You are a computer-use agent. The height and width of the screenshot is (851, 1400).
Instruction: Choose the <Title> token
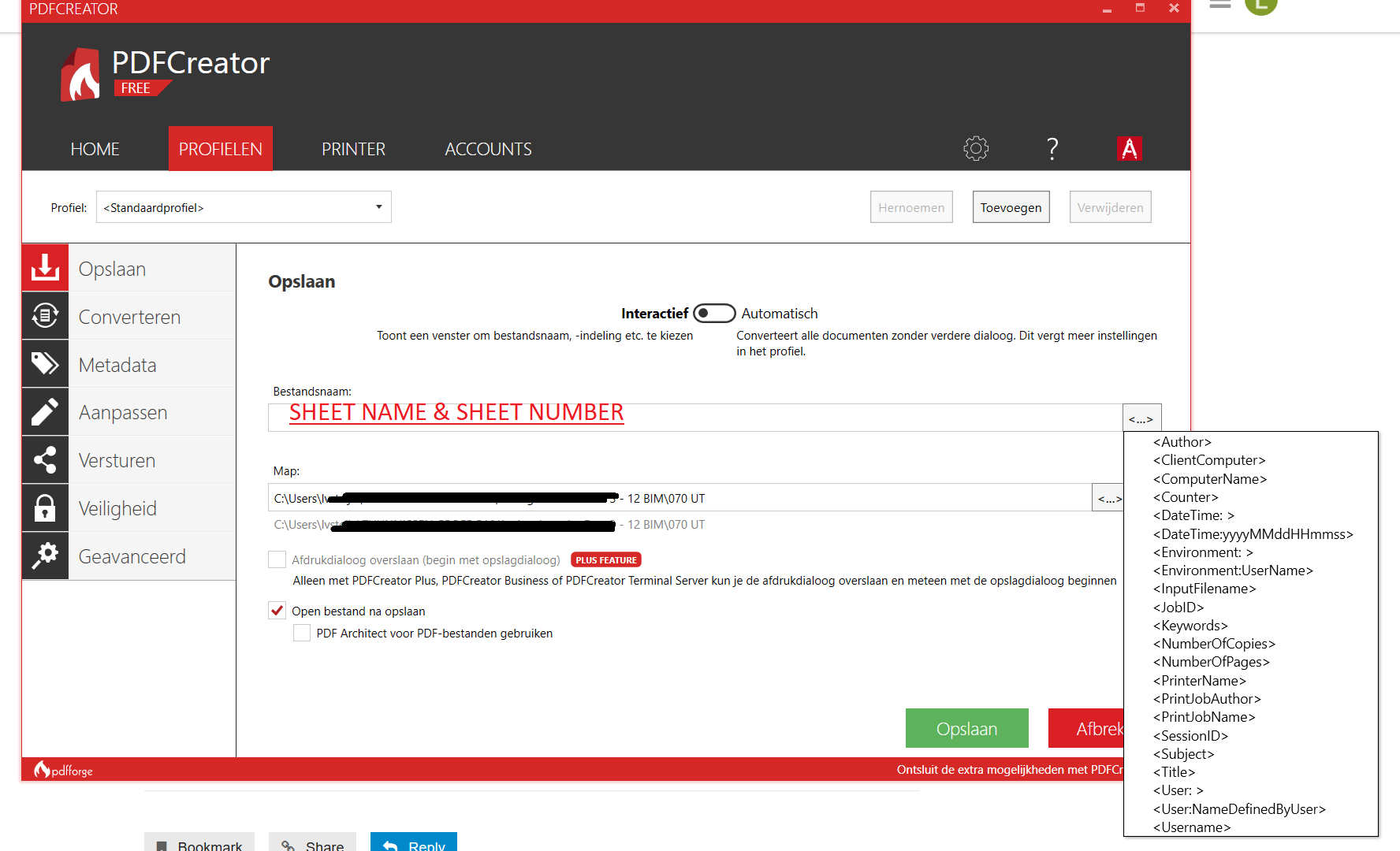coord(1174,772)
